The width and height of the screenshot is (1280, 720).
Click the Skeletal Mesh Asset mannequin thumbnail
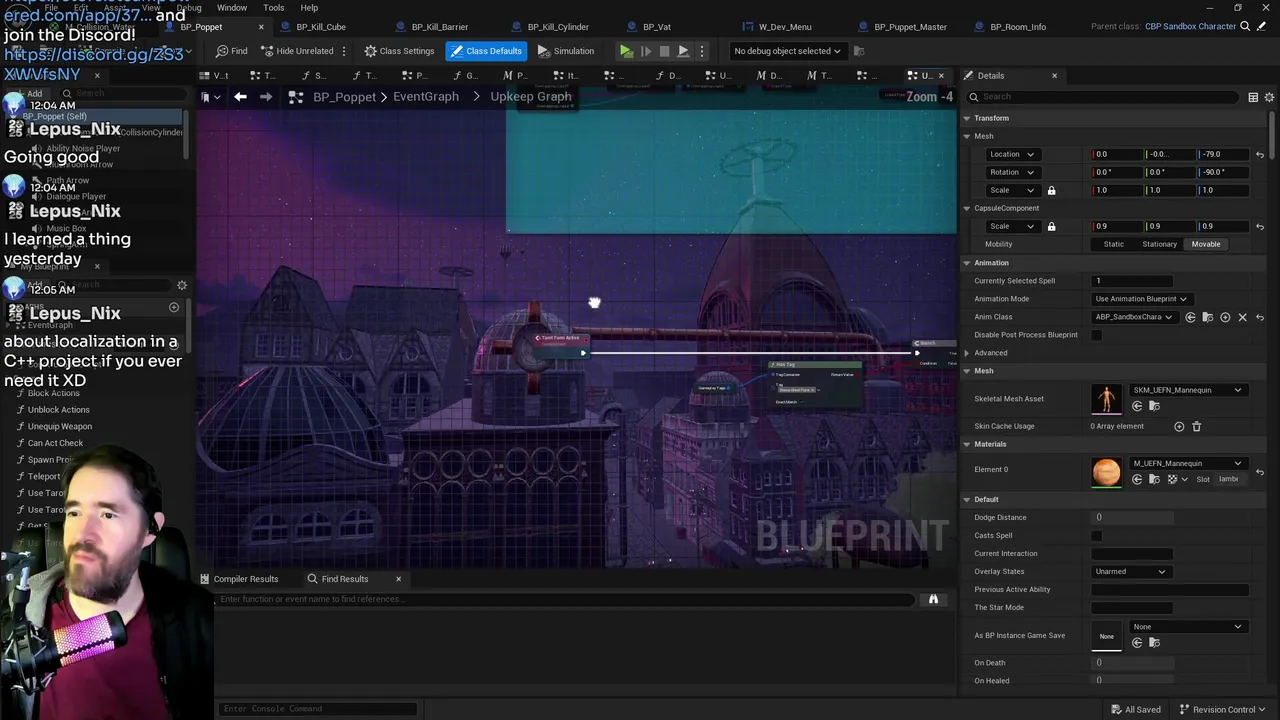1107,399
